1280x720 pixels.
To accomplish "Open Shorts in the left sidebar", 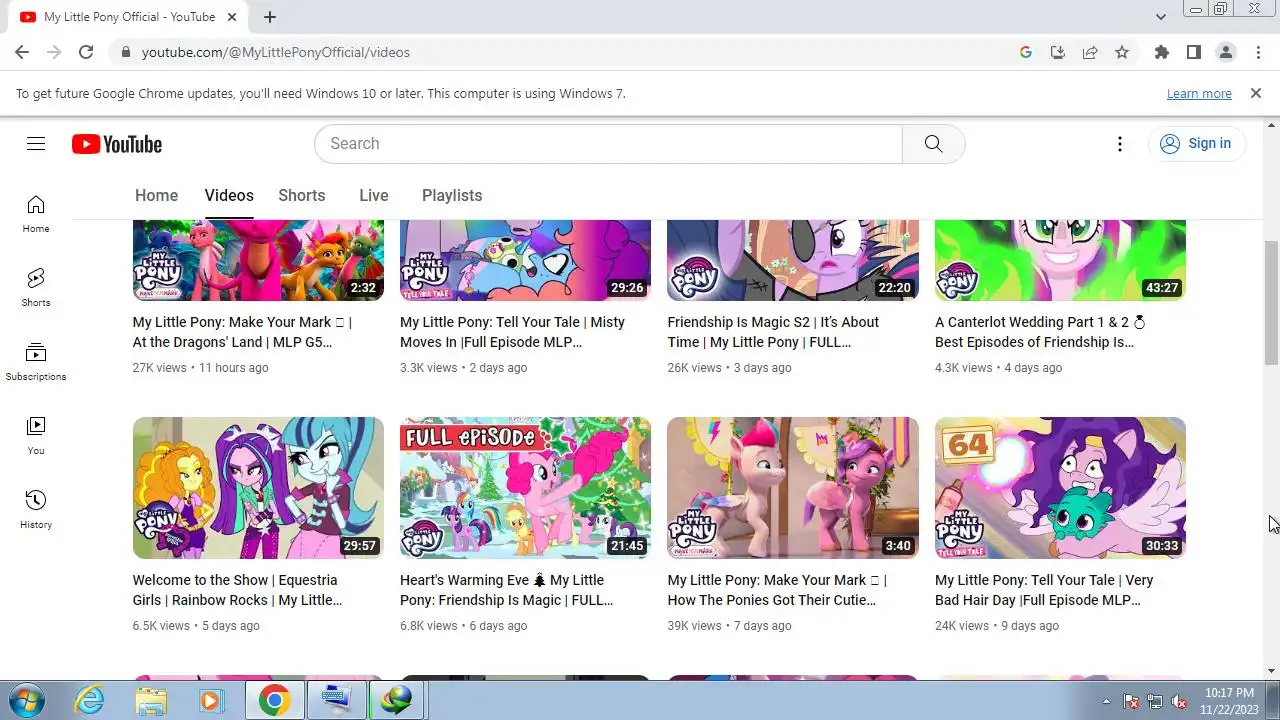I will pyautogui.click(x=36, y=288).
